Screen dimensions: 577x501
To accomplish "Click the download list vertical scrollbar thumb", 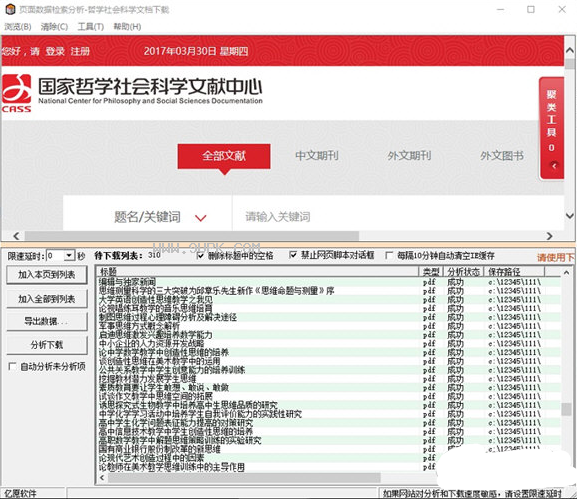I will (x=566, y=409).
